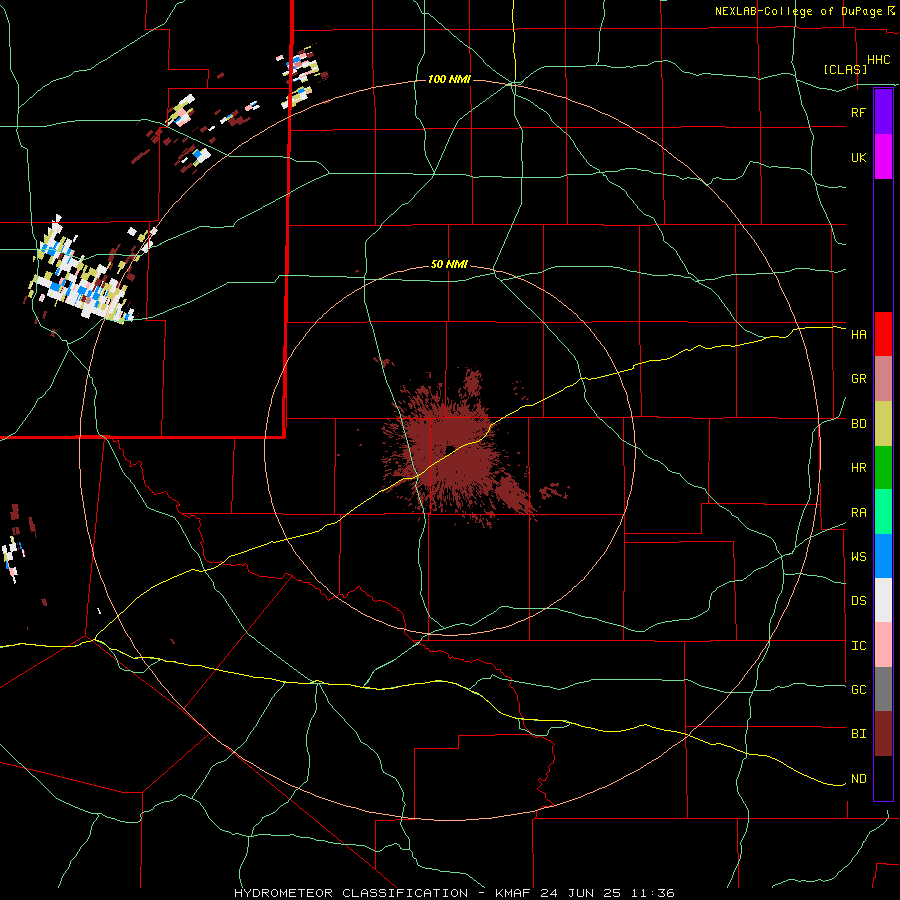Click the HA legend label
Image resolution: width=900 pixels, height=900 pixels.
point(858,334)
